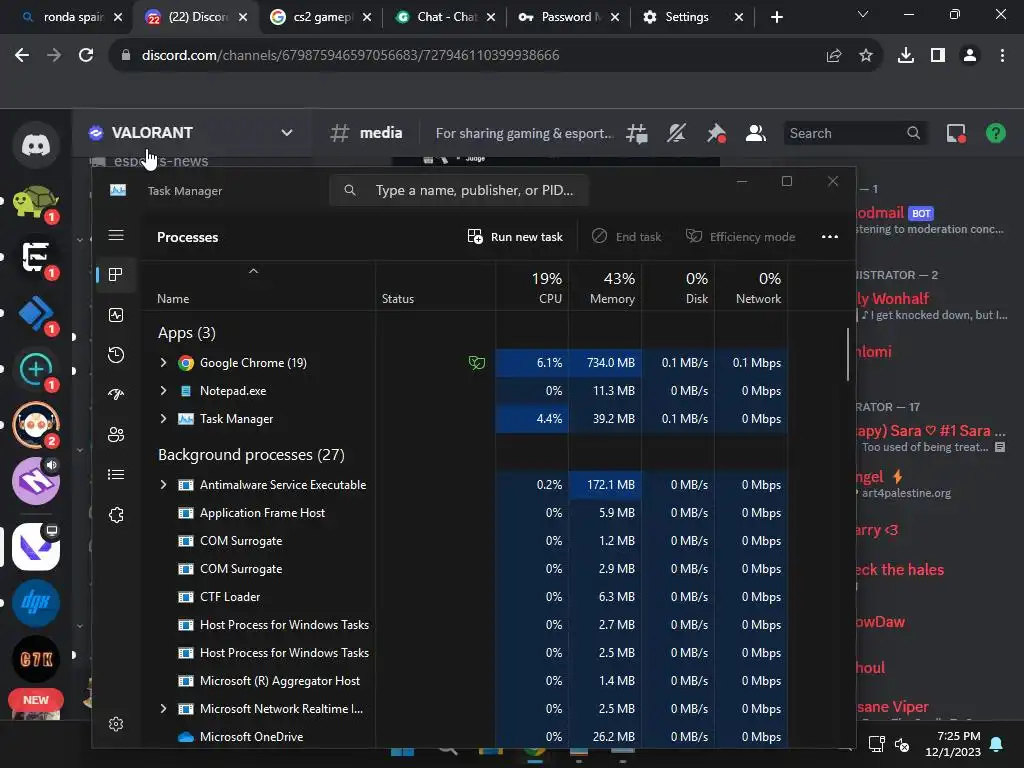Click End task button
The width and height of the screenshot is (1024, 768).
(626, 236)
